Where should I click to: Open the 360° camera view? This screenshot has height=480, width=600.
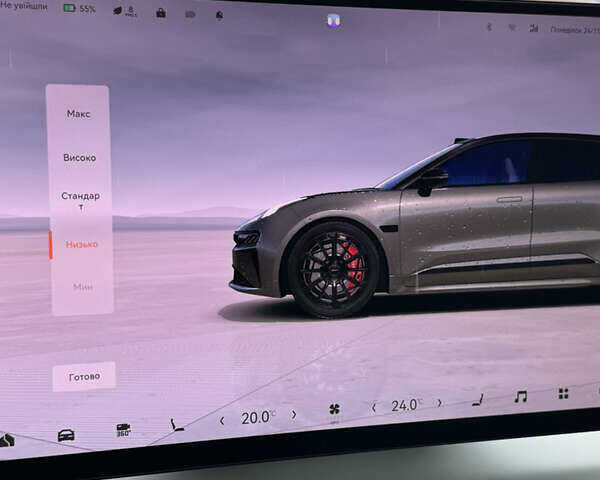[x=123, y=430]
